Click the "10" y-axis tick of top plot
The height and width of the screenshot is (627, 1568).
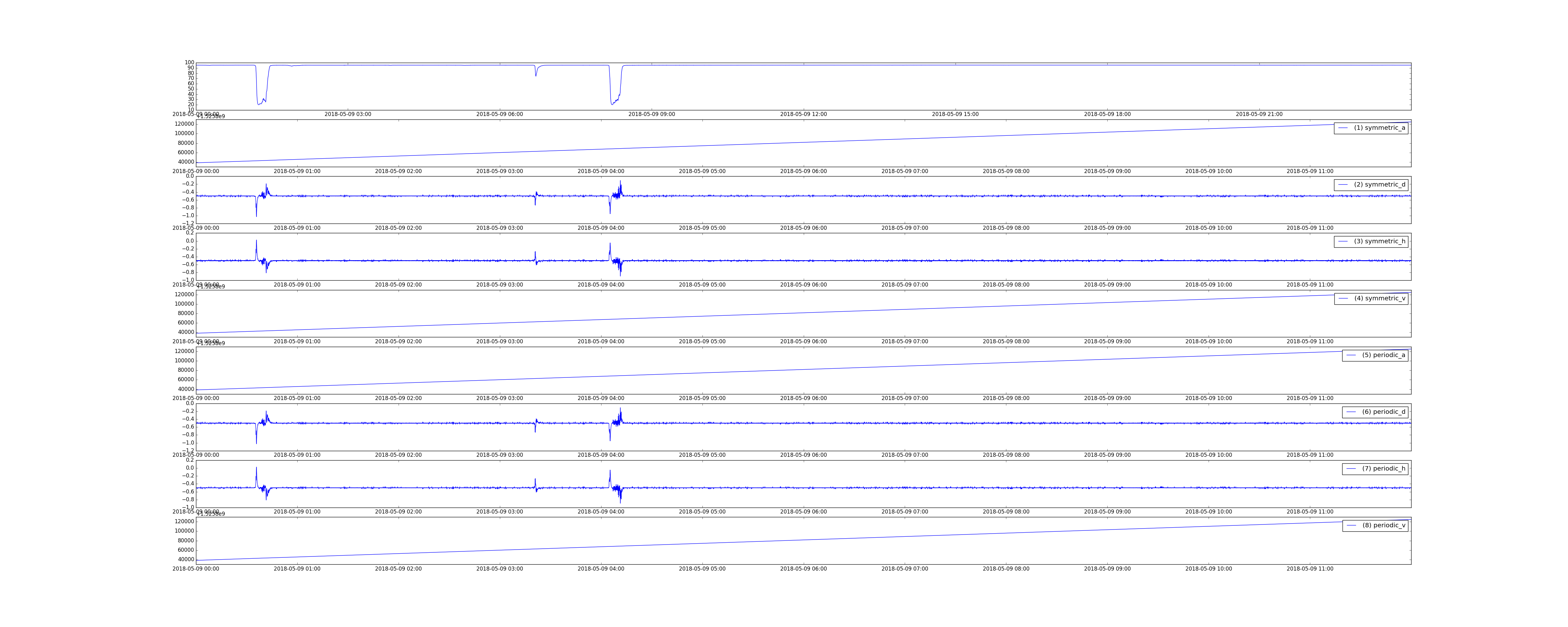coord(191,110)
